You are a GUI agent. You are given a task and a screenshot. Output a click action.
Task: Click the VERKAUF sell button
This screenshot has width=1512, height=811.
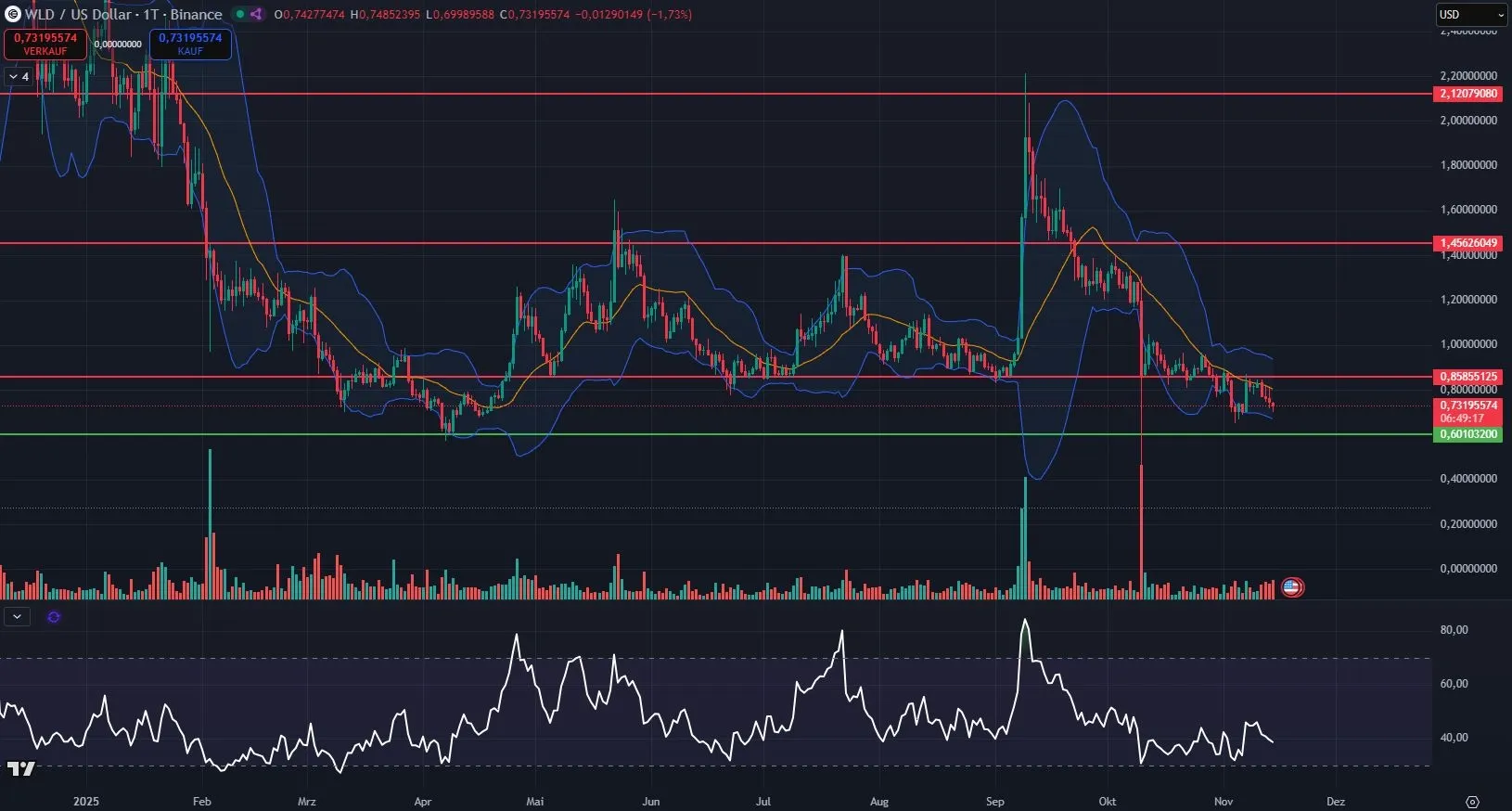click(45, 44)
